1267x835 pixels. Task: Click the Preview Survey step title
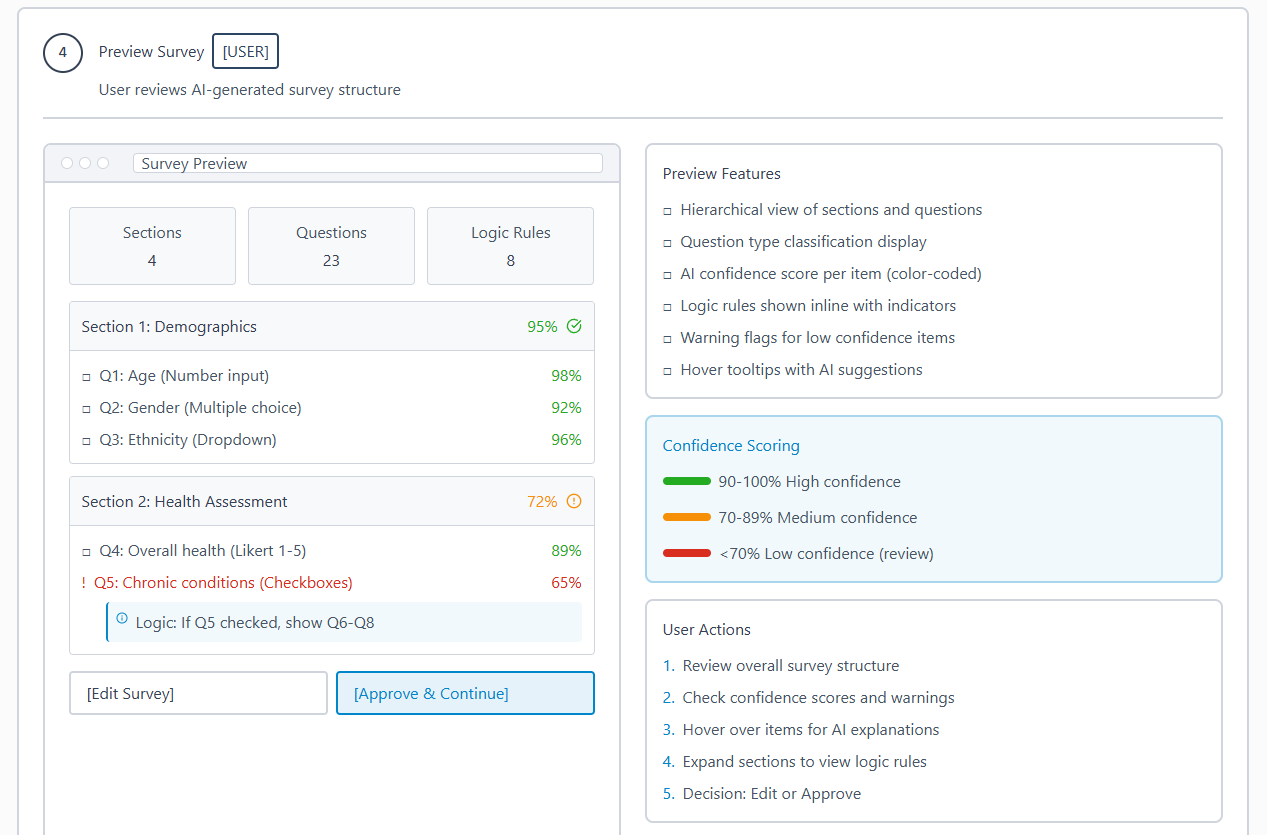click(x=151, y=52)
